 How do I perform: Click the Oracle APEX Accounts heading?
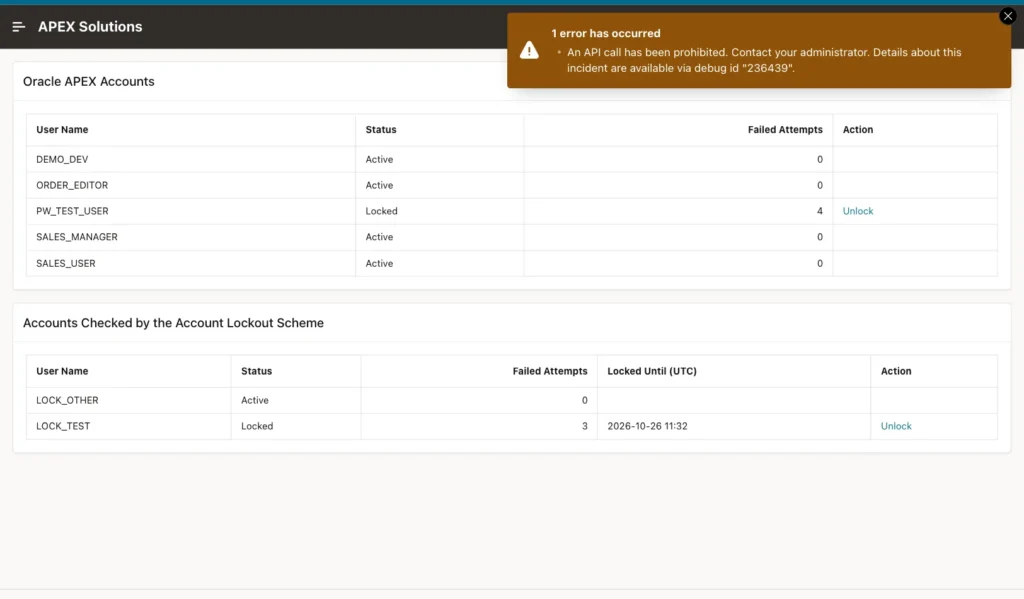(89, 82)
